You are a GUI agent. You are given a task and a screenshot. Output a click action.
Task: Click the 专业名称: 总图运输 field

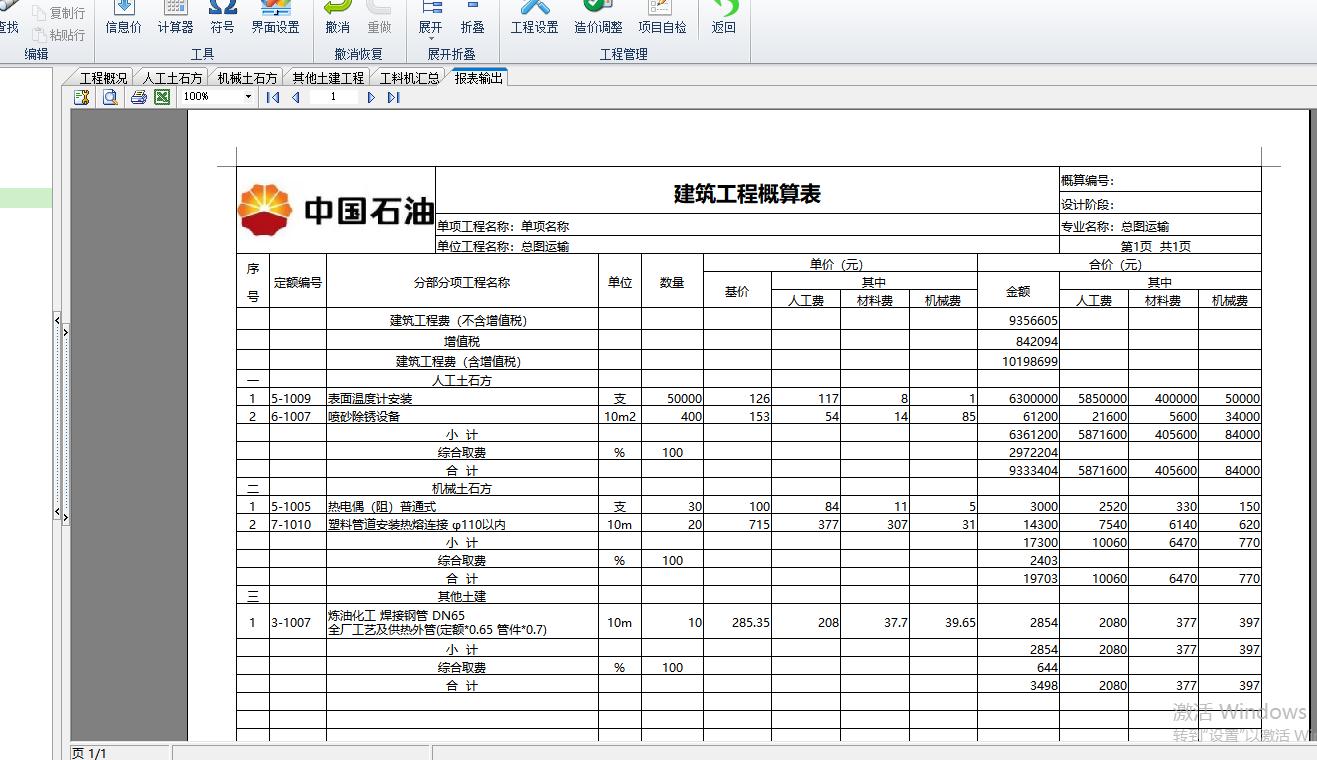click(1115, 226)
